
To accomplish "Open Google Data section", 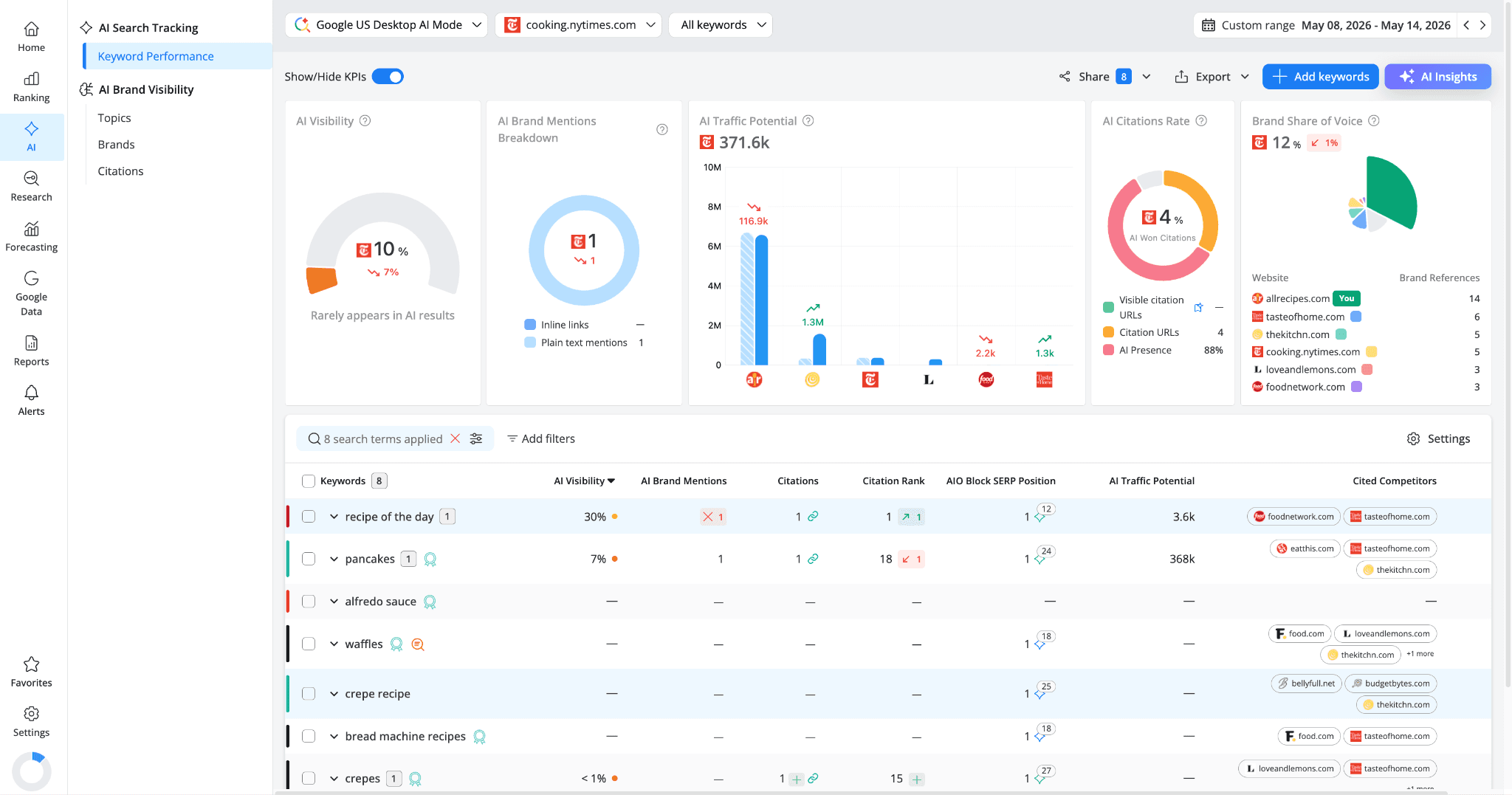I will pyautogui.click(x=32, y=293).
